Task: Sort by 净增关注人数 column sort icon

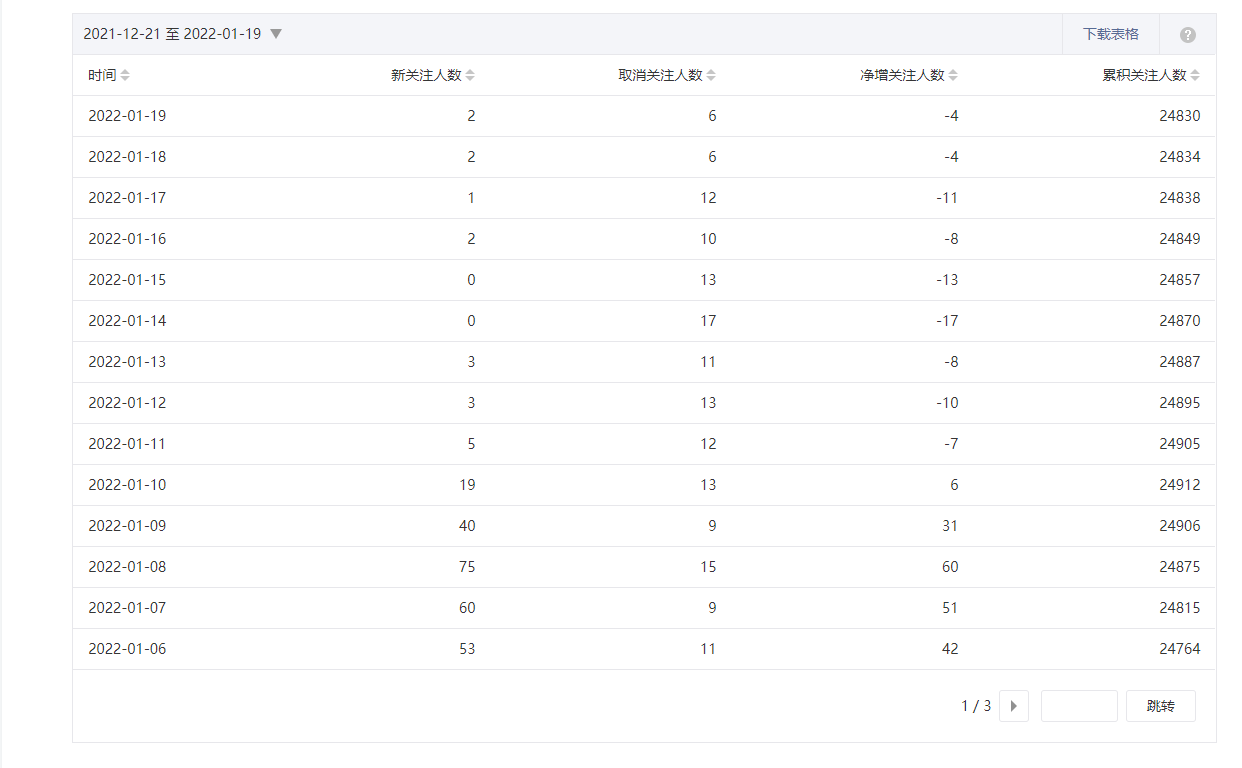Action: click(x=953, y=75)
